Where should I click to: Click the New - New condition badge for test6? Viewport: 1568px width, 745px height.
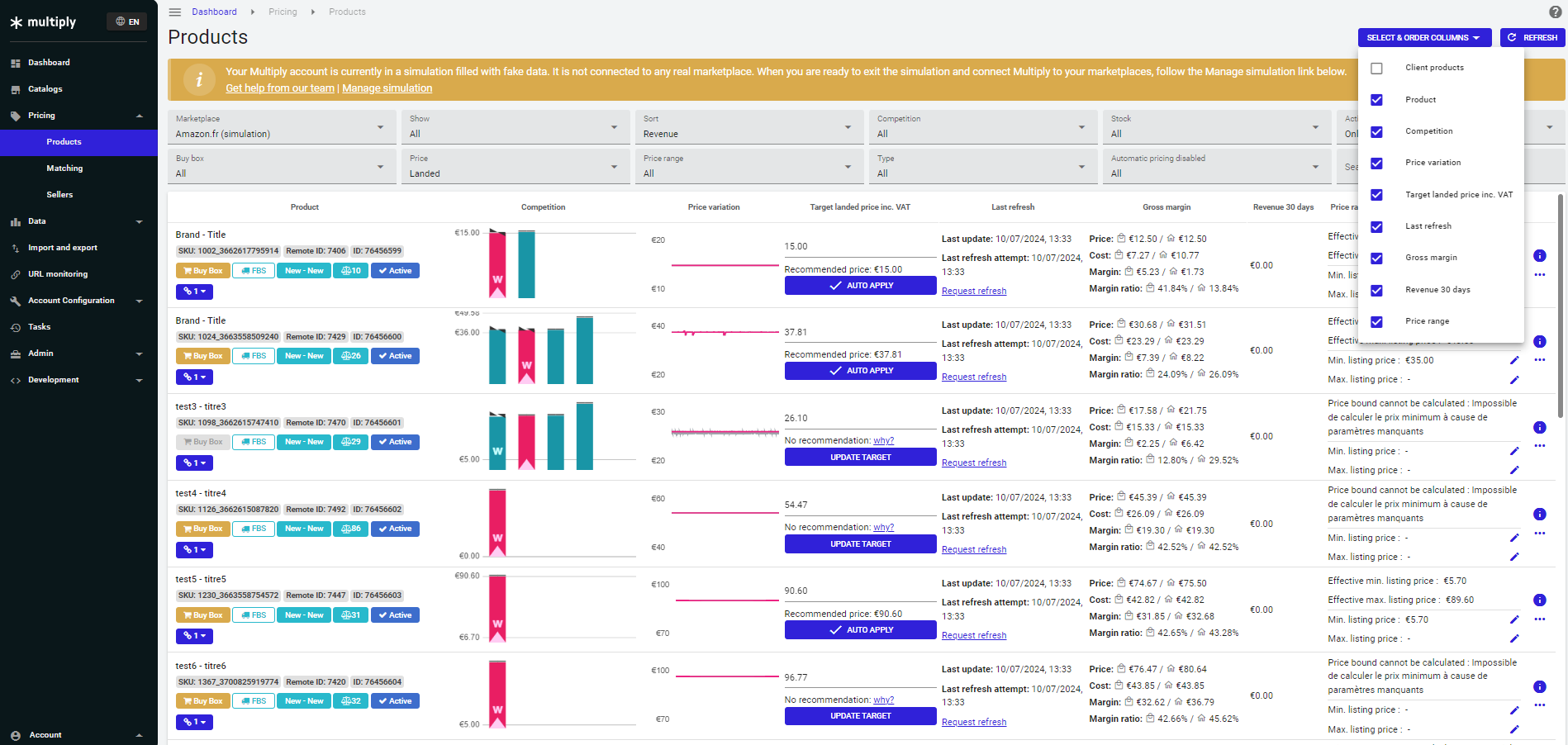[304, 701]
